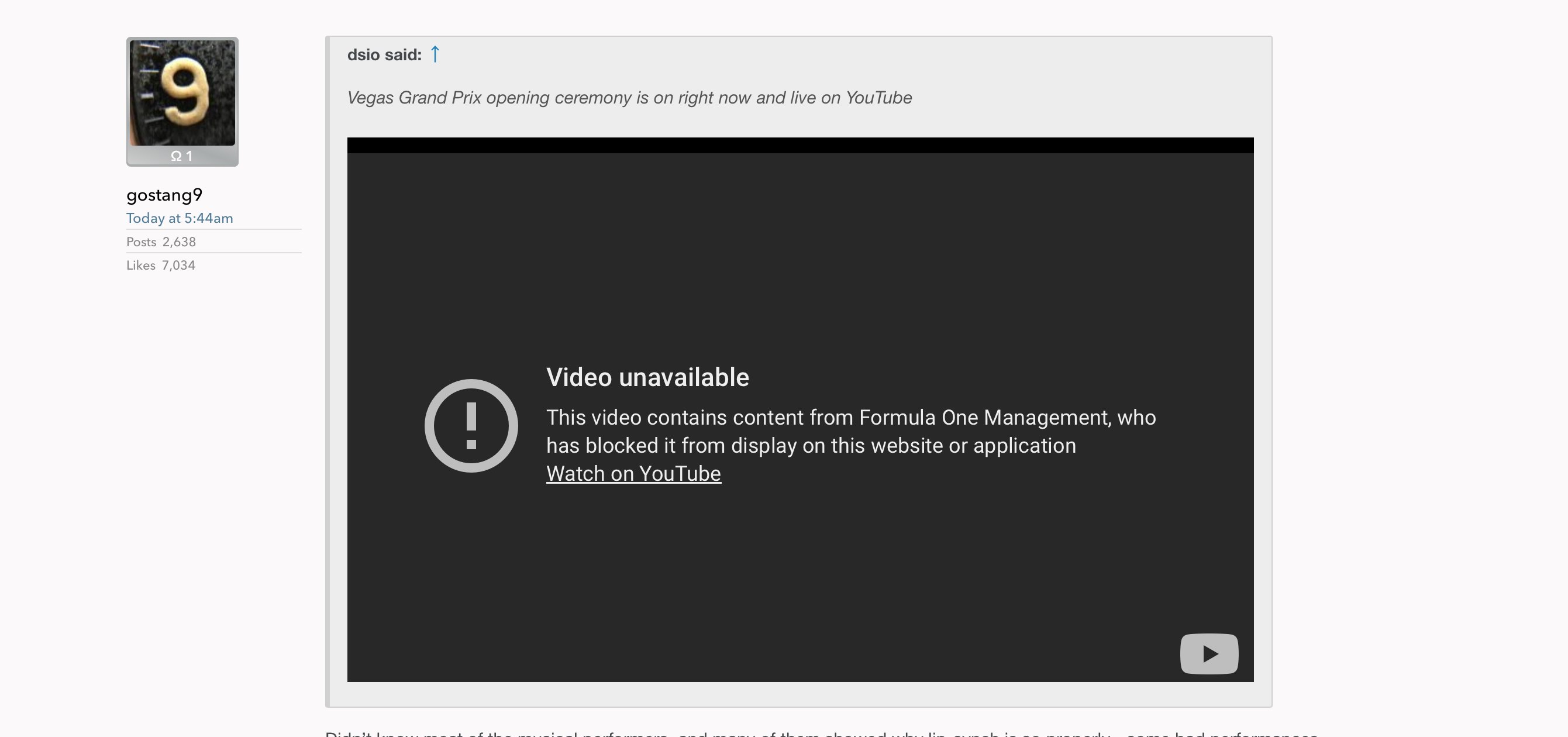The image size is (1568, 737).
Task: Click the Ω 1 badge under avatar
Action: click(182, 156)
